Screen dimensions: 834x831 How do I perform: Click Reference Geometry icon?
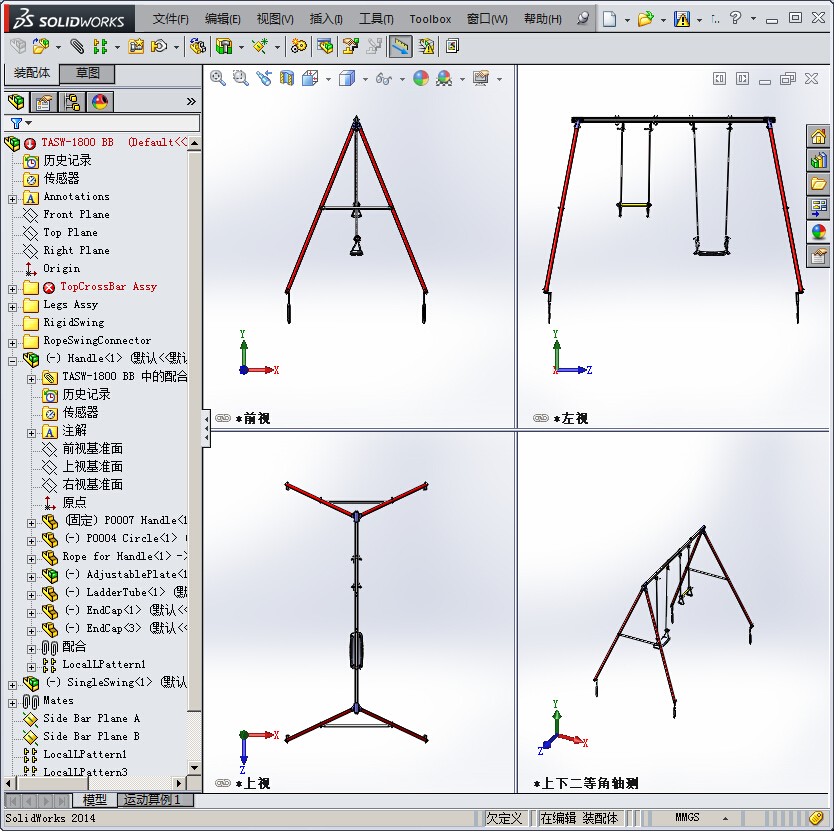pos(260,46)
